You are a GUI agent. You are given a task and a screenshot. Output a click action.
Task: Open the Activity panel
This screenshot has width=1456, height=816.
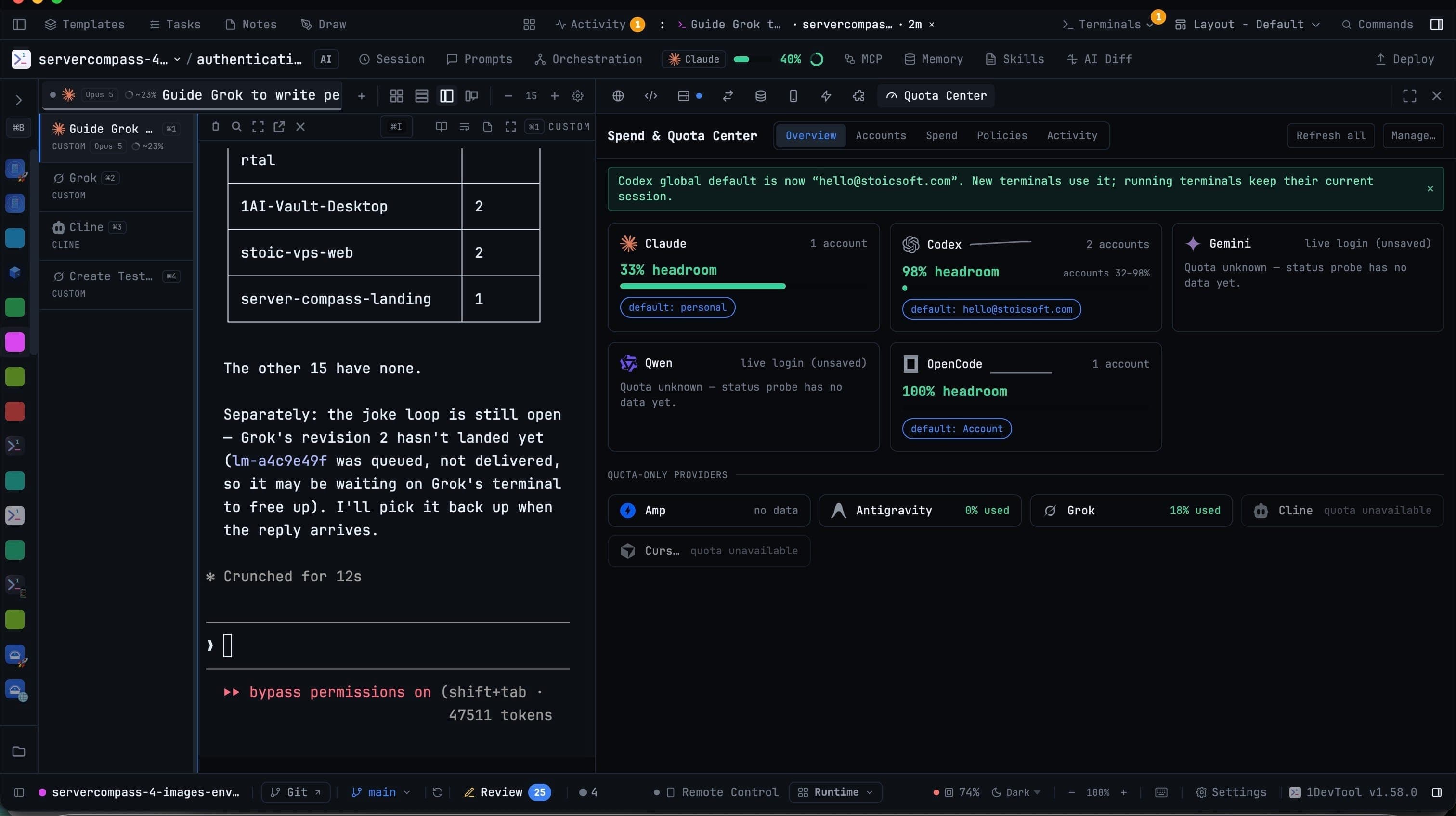point(599,24)
